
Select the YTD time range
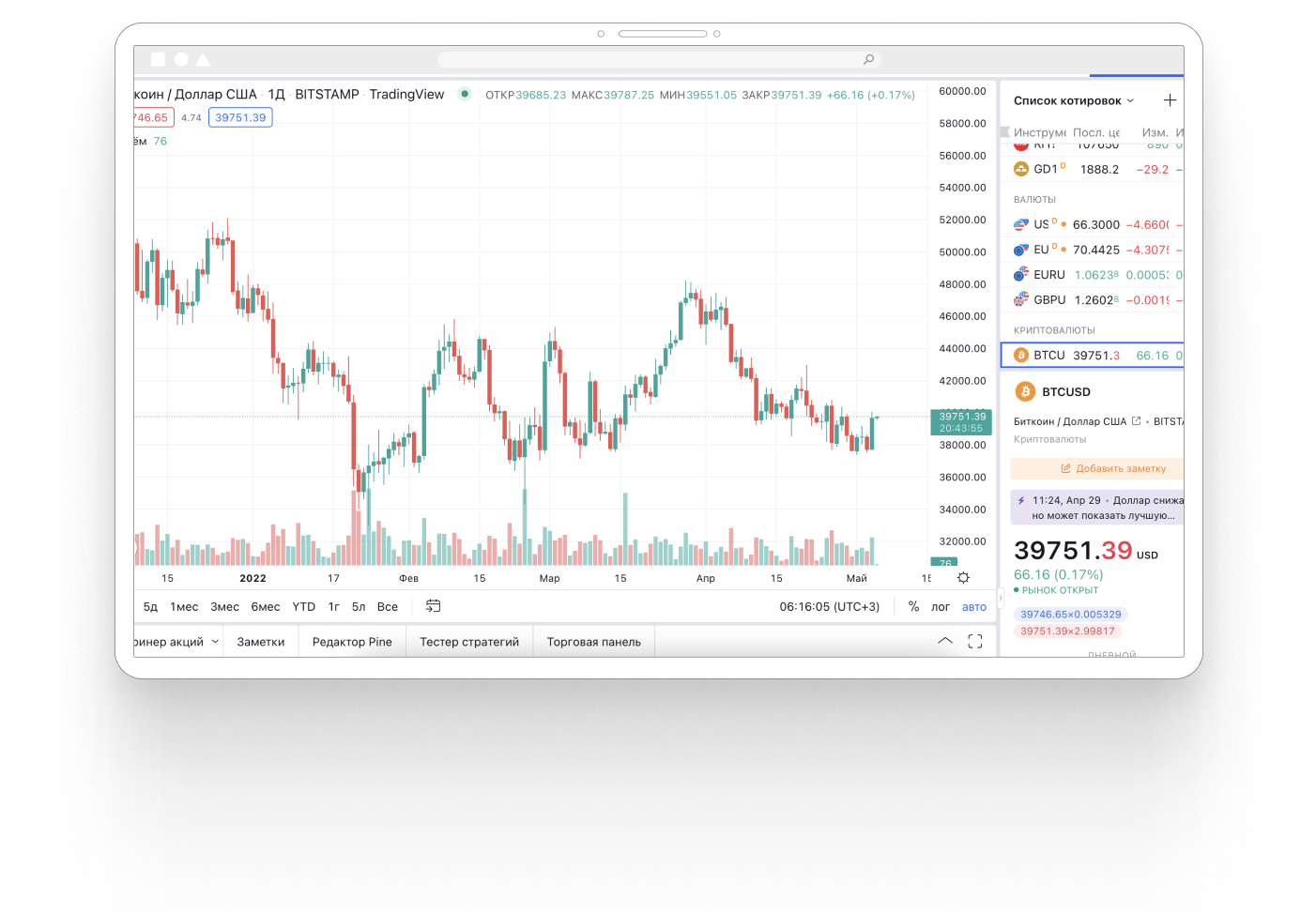tap(304, 607)
